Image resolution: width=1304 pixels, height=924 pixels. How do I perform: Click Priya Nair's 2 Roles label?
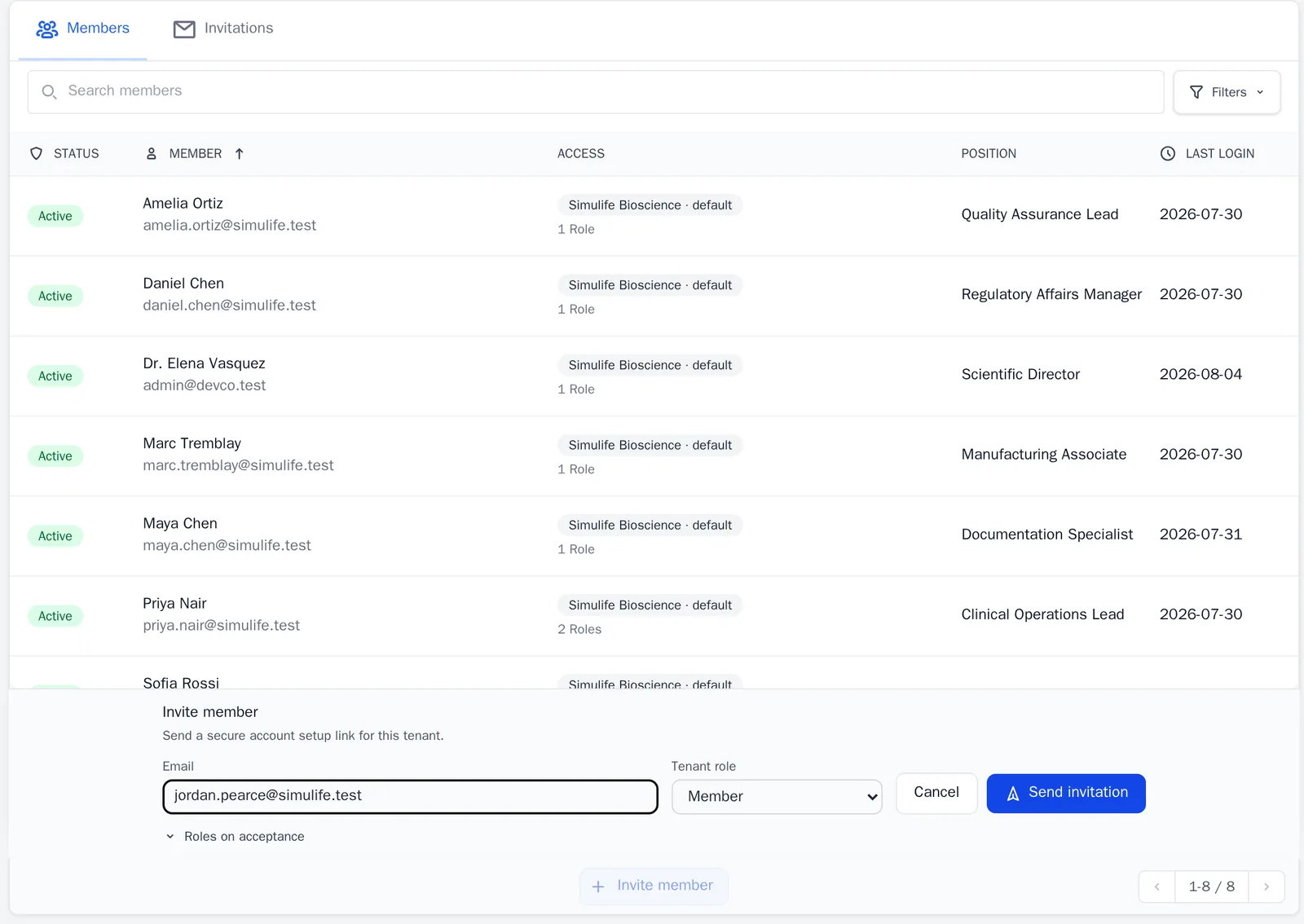579,629
